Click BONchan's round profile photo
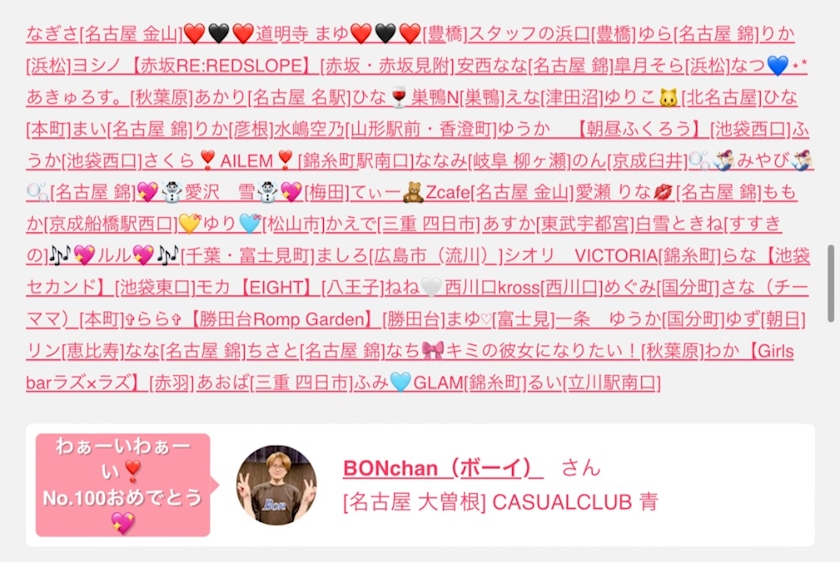Image resolution: width=840 pixels, height=562 pixels. click(x=276, y=485)
